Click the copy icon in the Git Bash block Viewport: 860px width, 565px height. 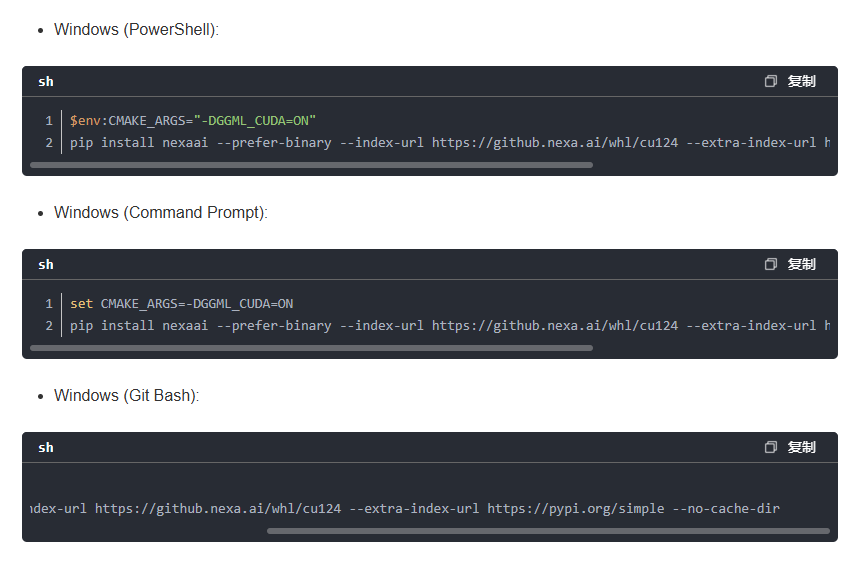(771, 447)
